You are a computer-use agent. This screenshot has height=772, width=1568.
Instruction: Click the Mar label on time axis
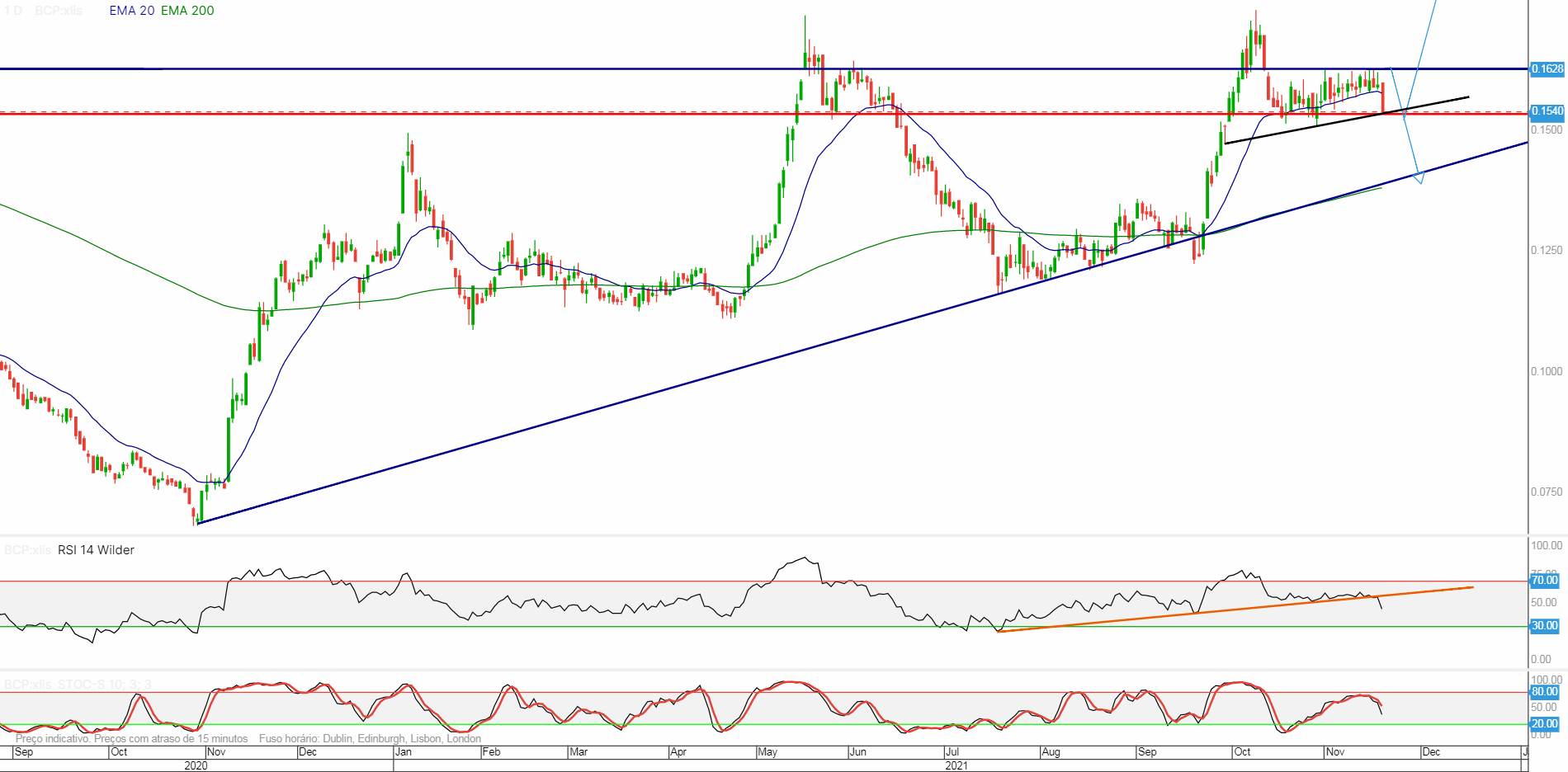point(579,752)
